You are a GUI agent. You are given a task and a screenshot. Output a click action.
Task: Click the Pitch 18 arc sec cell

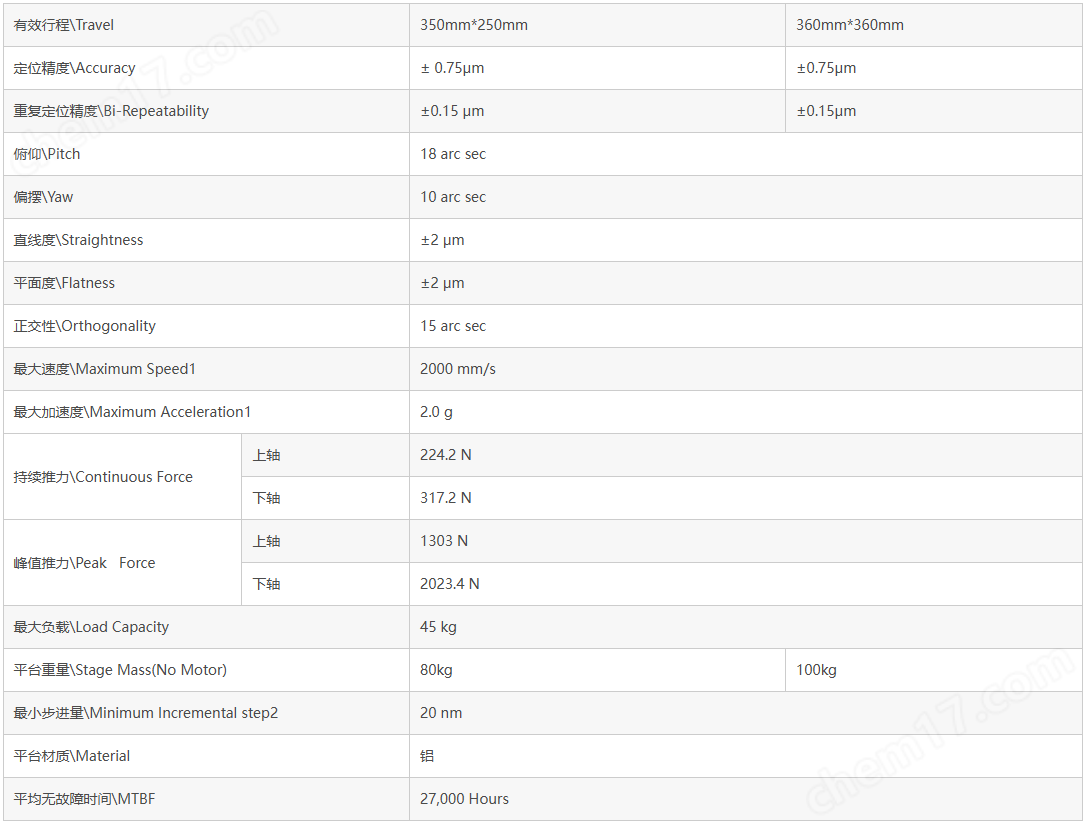(746, 154)
